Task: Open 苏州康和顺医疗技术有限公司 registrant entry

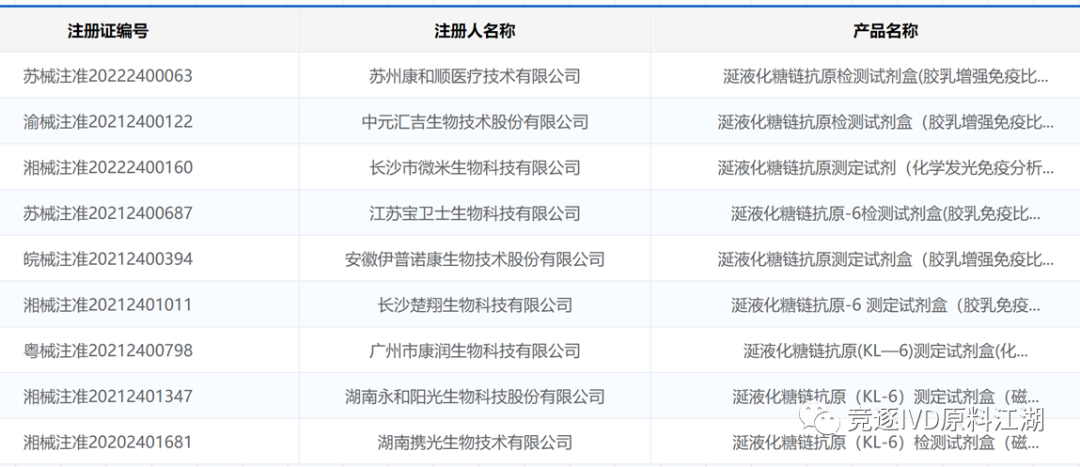Action: click(x=474, y=76)
